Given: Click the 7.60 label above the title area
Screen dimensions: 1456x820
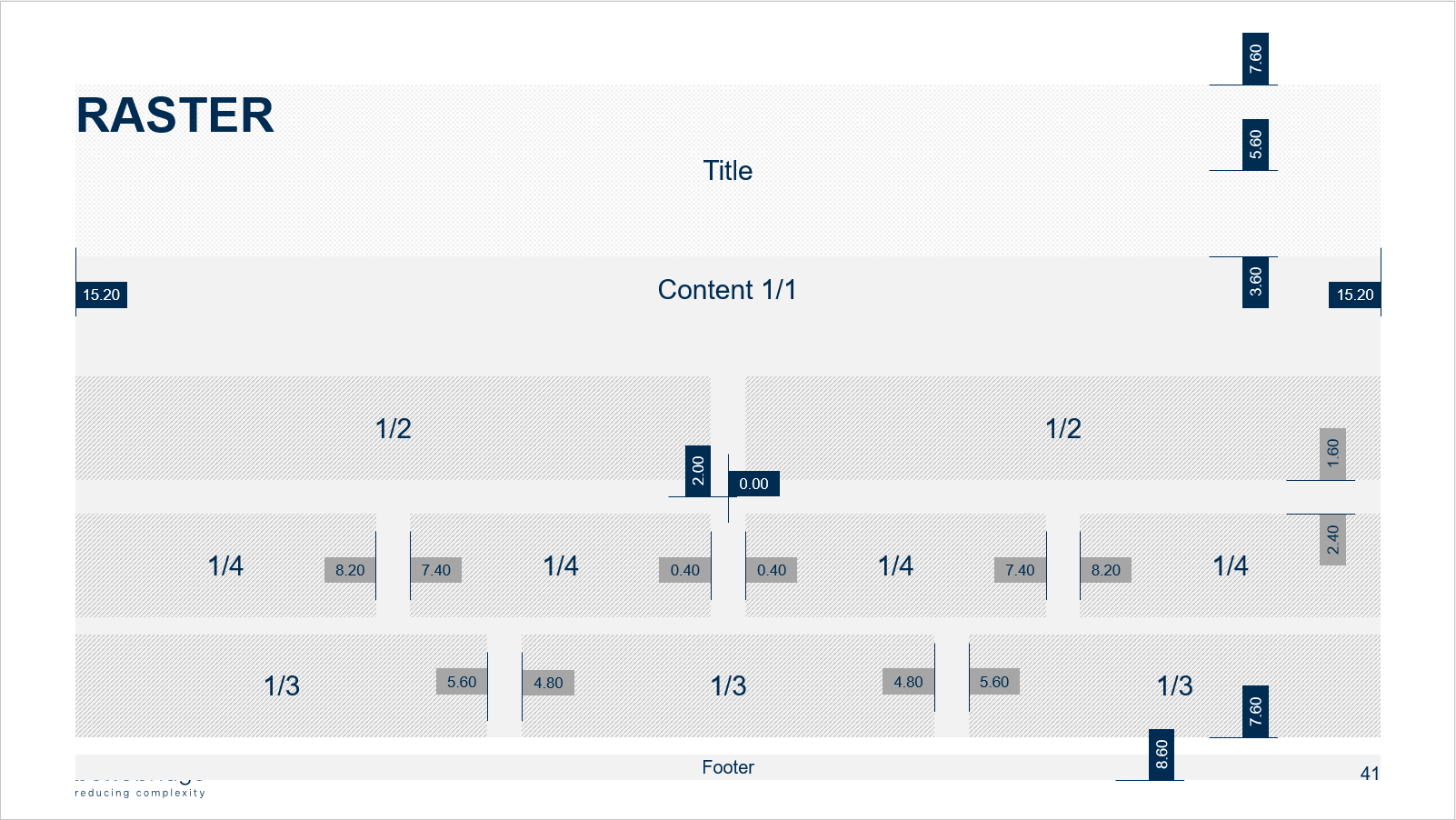Looking at the screenshot, I should (x=1255, y=59).
